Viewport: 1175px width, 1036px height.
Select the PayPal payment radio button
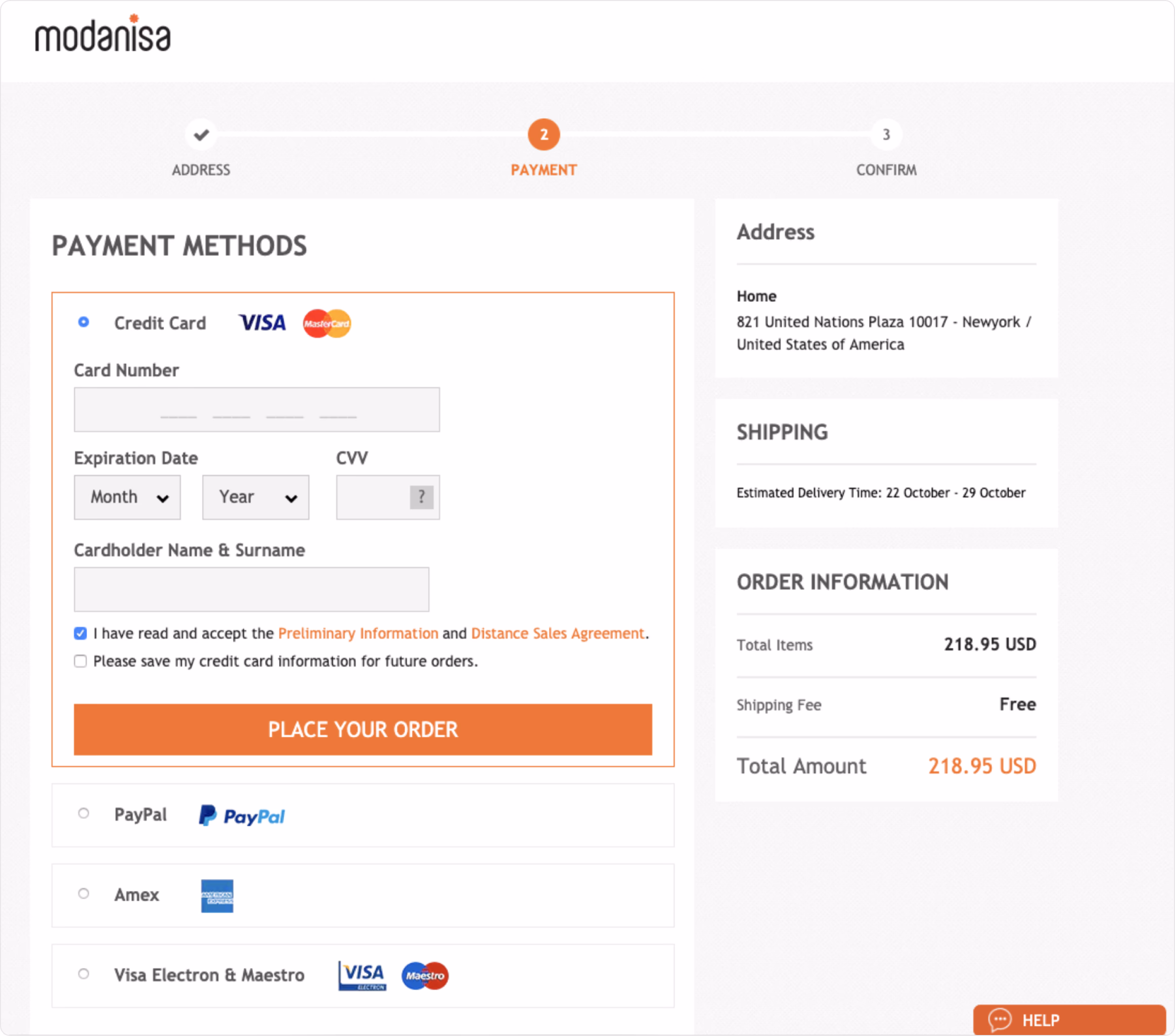click(83, 814)
